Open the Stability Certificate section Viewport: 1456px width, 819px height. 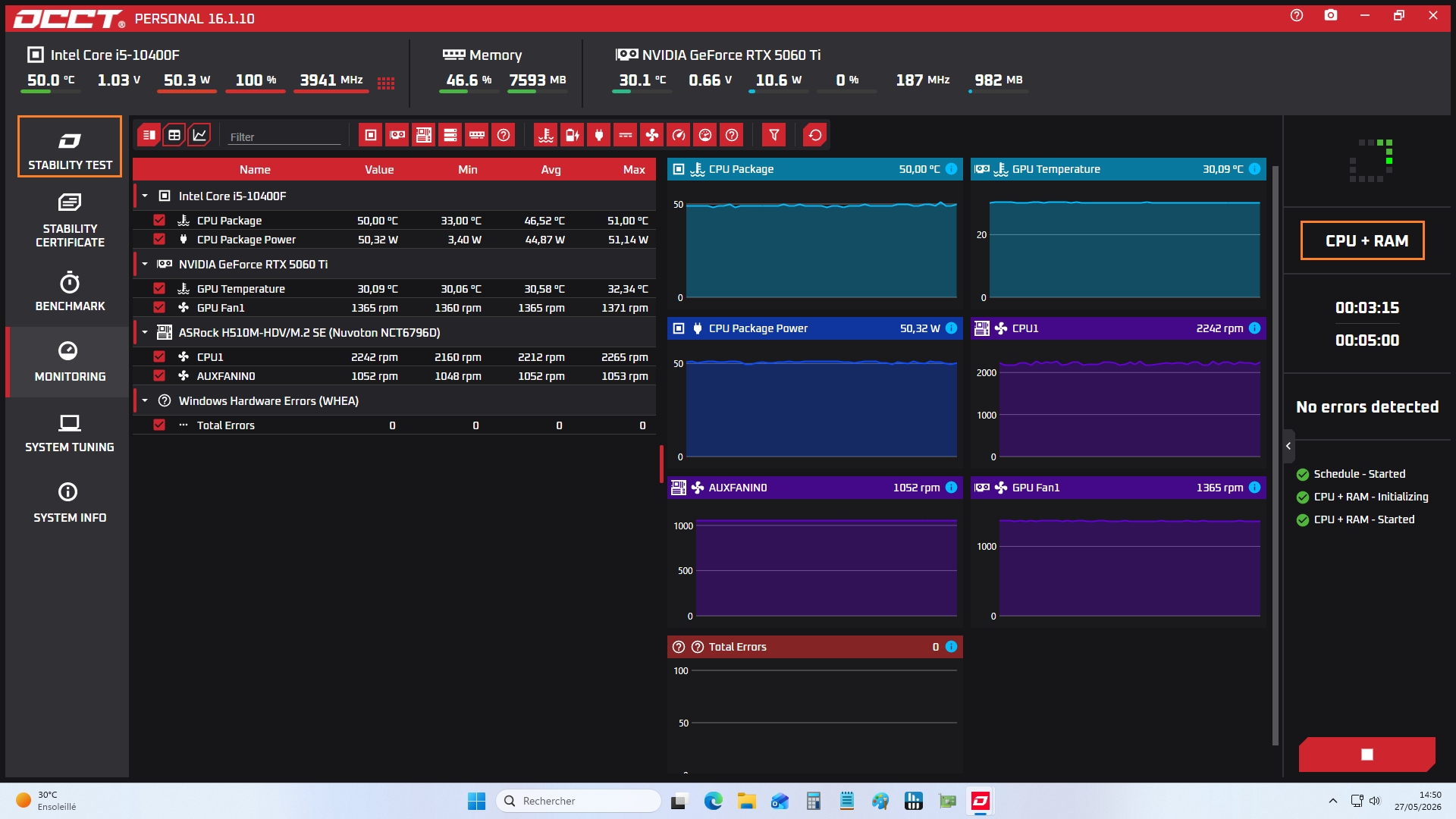[70, 221]
